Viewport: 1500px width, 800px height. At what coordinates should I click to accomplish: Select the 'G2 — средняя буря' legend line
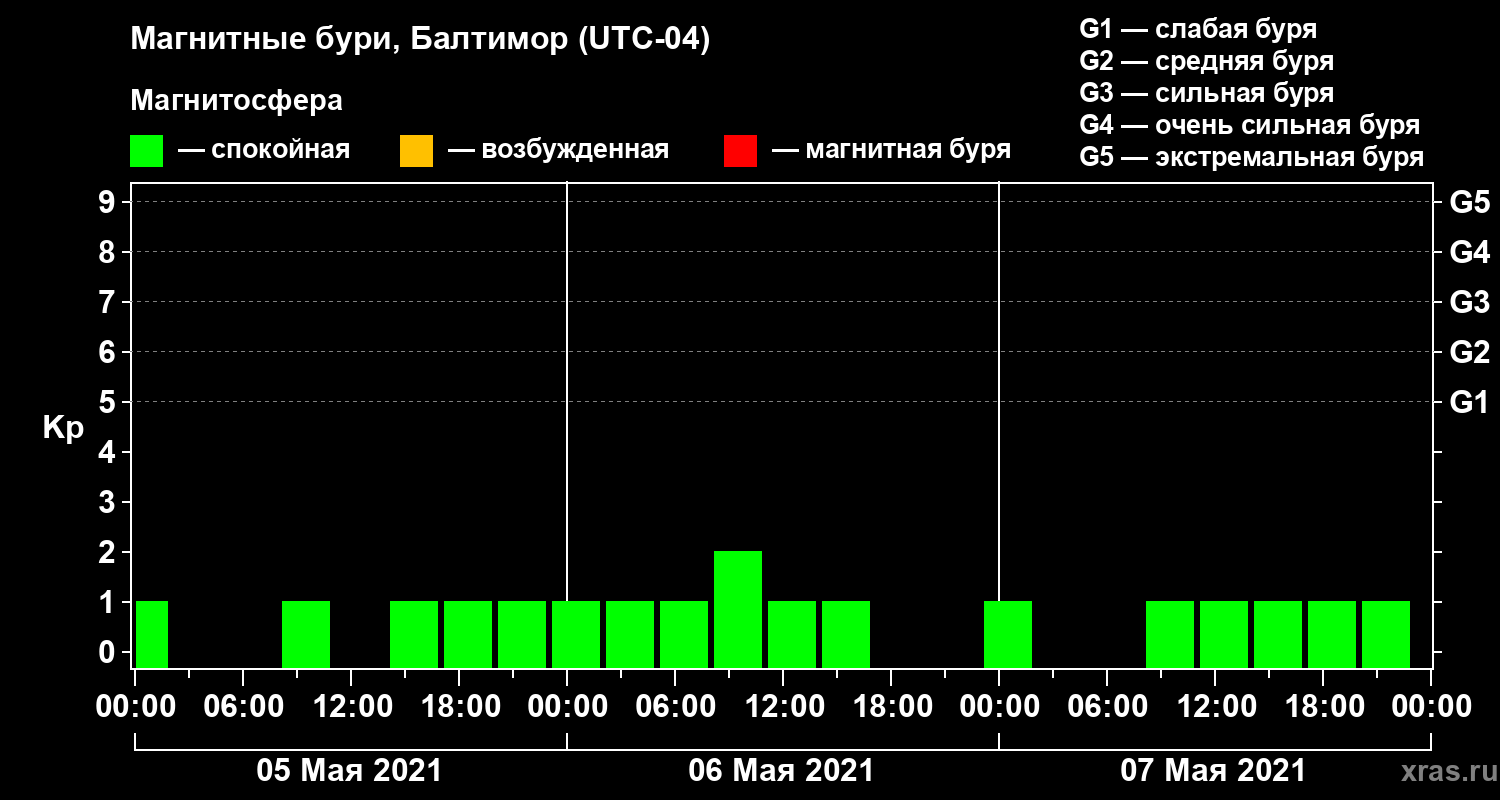1207,61
